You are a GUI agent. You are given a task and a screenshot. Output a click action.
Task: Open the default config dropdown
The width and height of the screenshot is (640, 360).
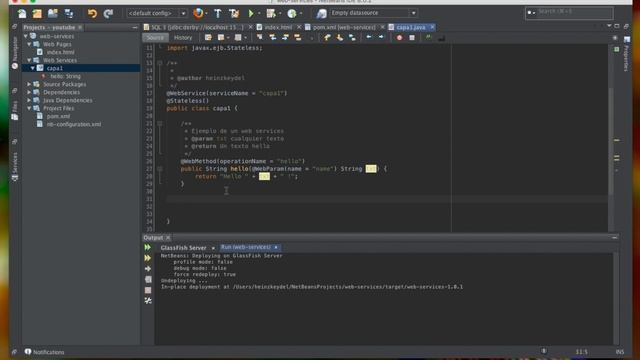tap(157, 13)
